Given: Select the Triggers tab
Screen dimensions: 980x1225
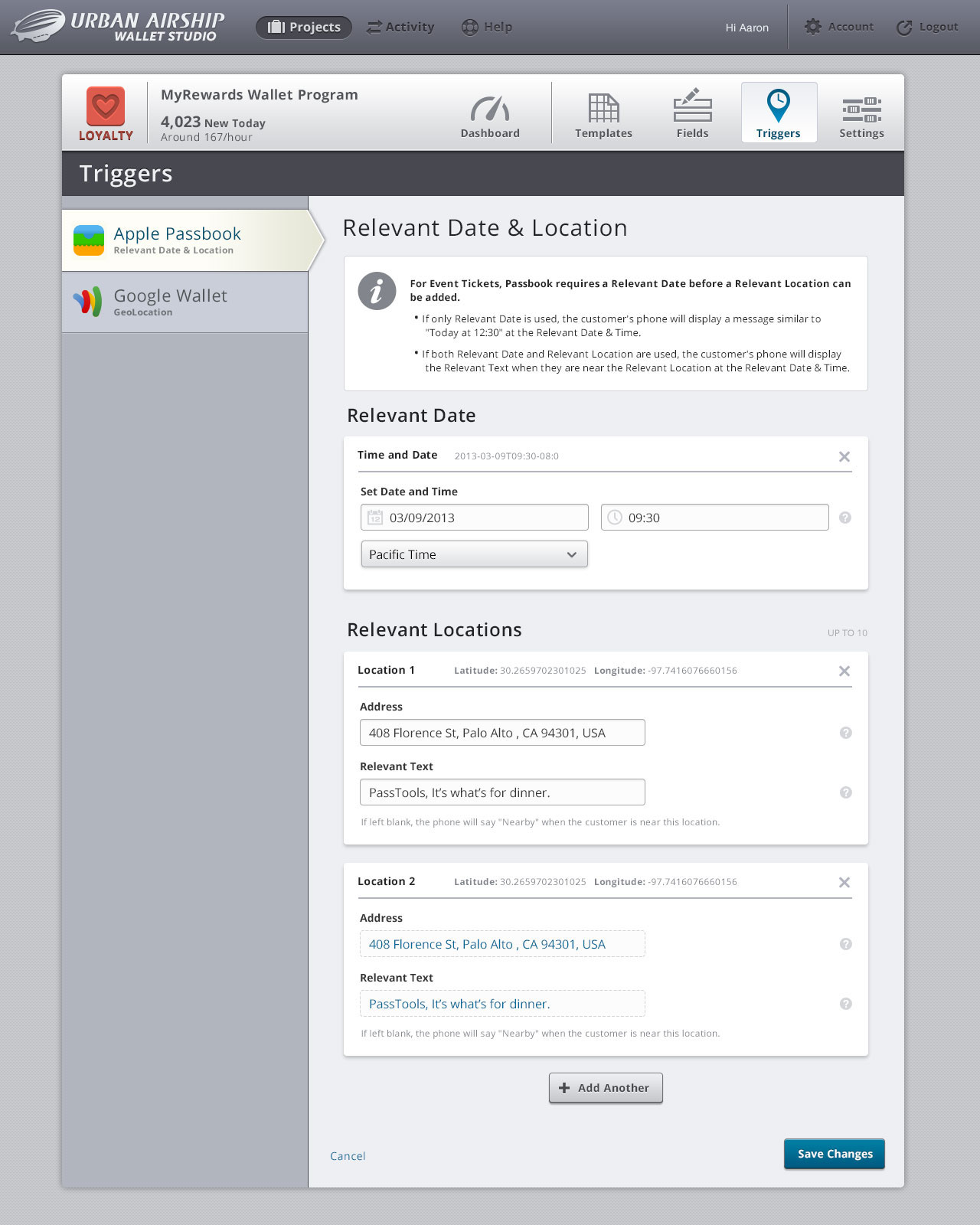Looking at the screenshot, I should click(779, 113).
